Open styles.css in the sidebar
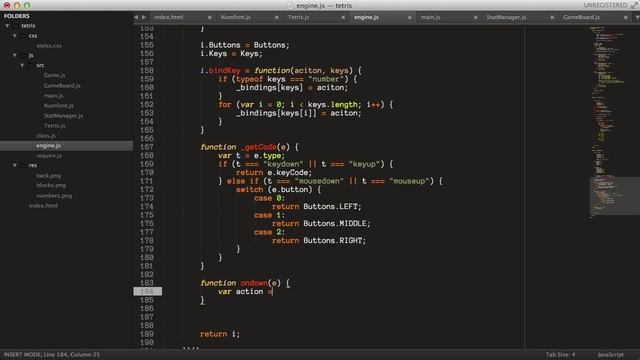640x360 pixels. [x=49, y=46]
